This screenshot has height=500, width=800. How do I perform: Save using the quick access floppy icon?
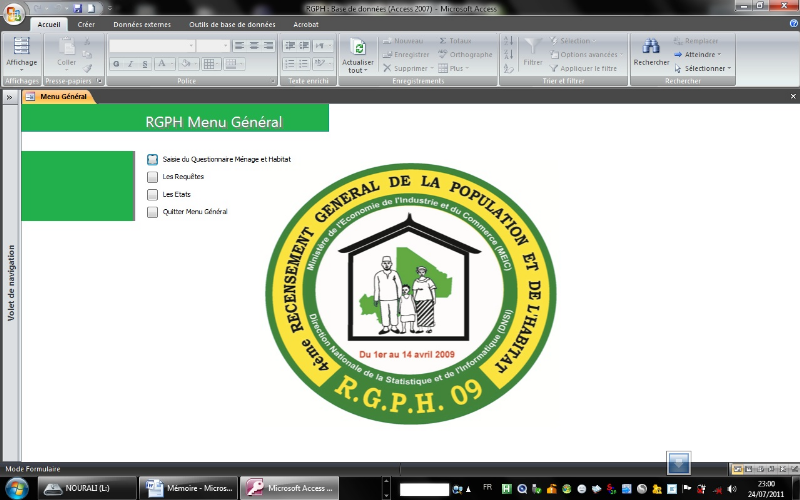pyautogui.click(x=78, y=8)
